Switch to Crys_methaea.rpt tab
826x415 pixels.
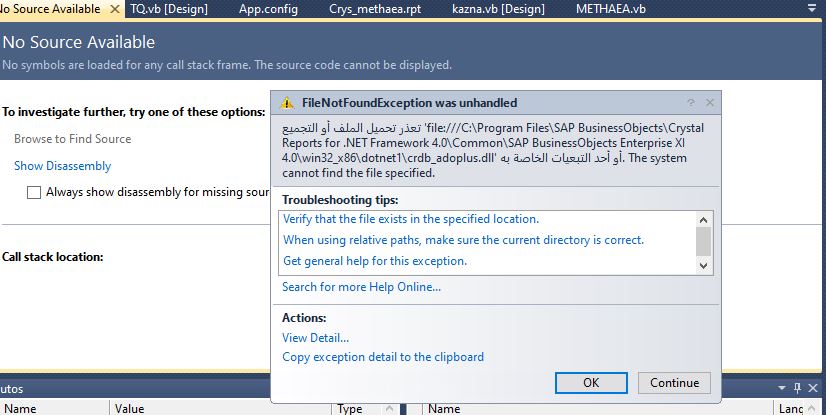coord(376,8)
